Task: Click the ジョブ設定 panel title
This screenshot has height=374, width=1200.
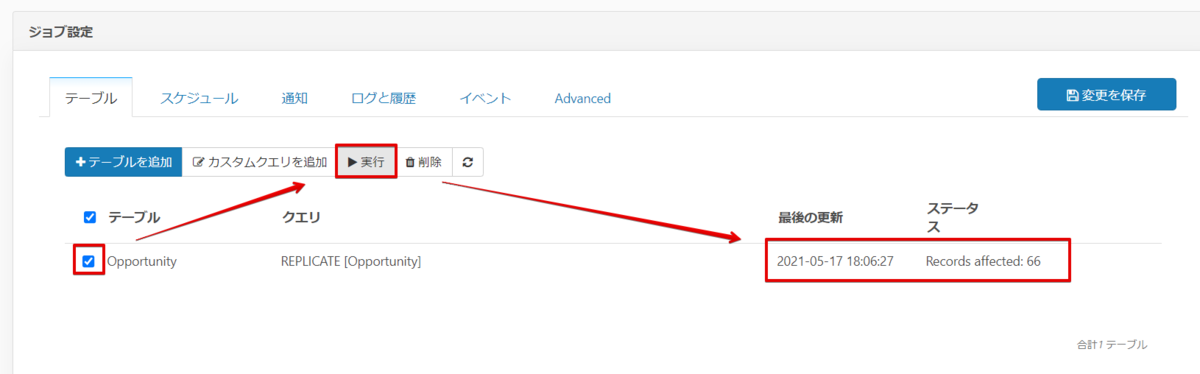Action: point(61,32)
